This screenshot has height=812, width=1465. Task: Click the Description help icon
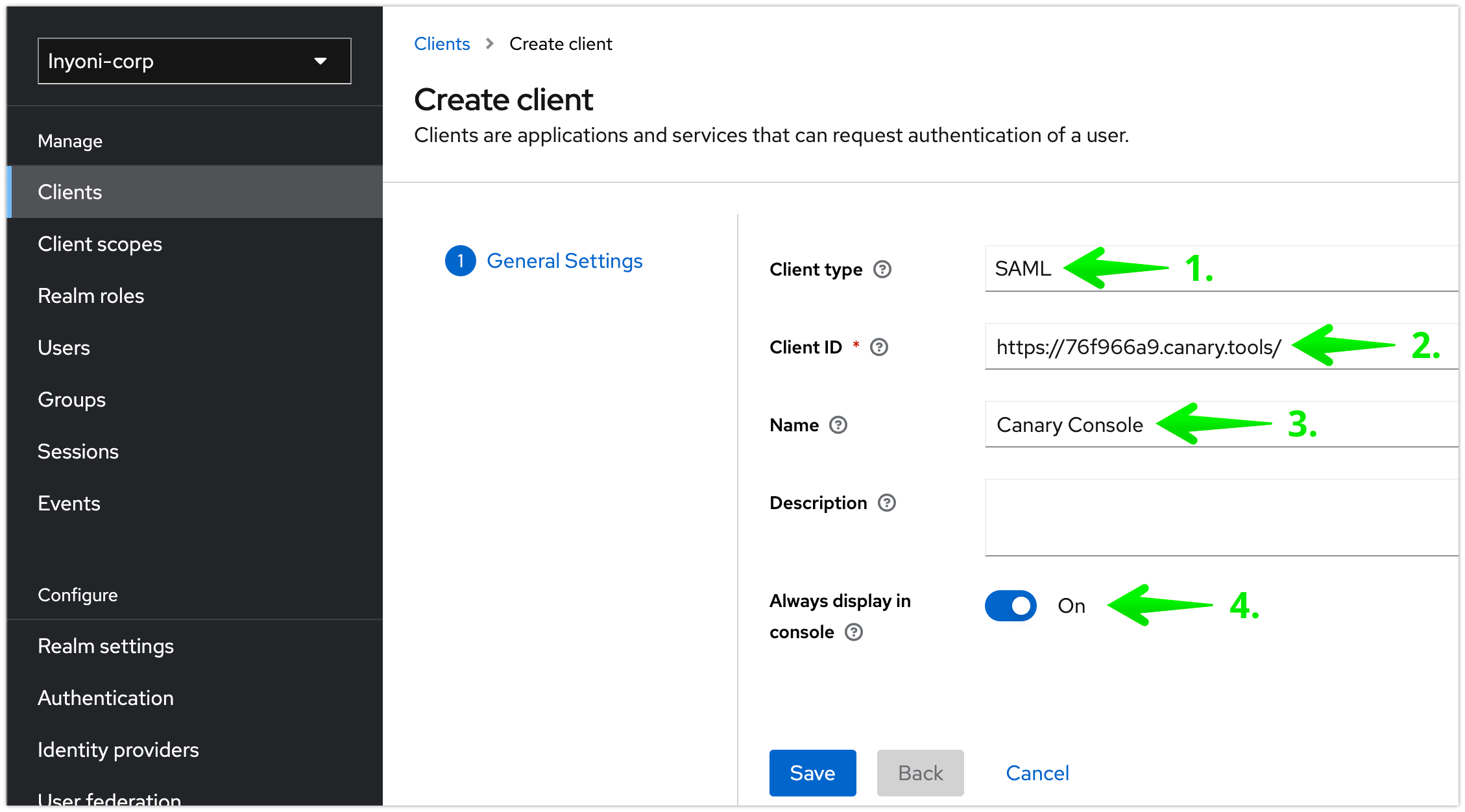click(x=887, y=503)
